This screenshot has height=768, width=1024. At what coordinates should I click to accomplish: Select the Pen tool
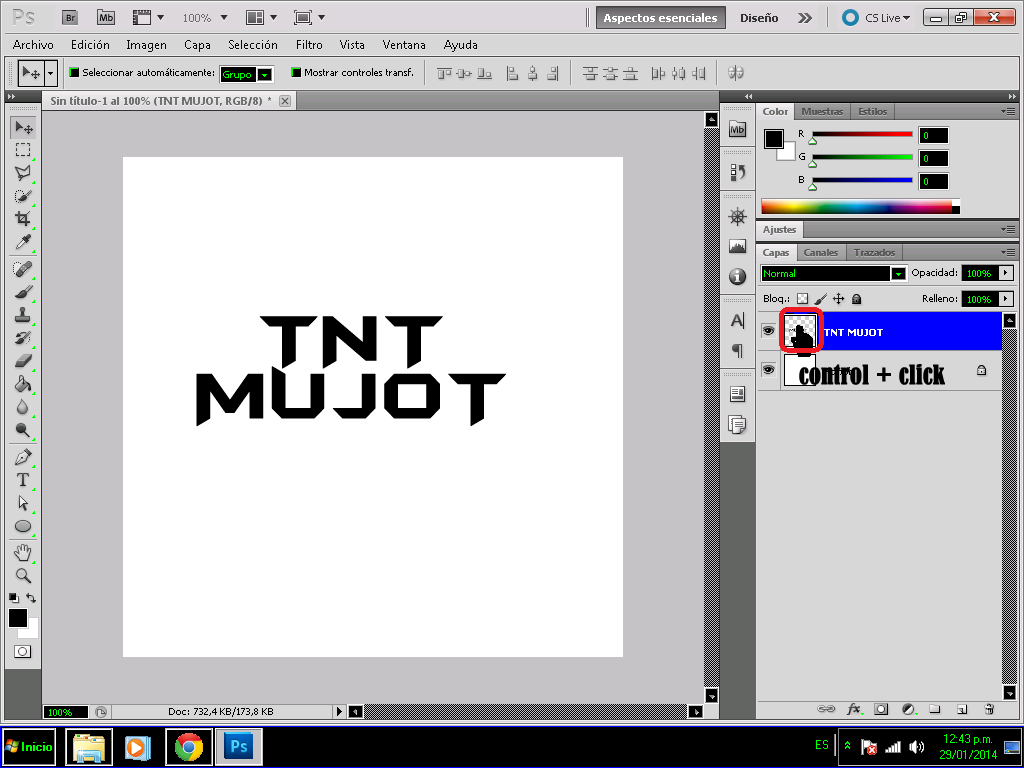tap(22, 457)
